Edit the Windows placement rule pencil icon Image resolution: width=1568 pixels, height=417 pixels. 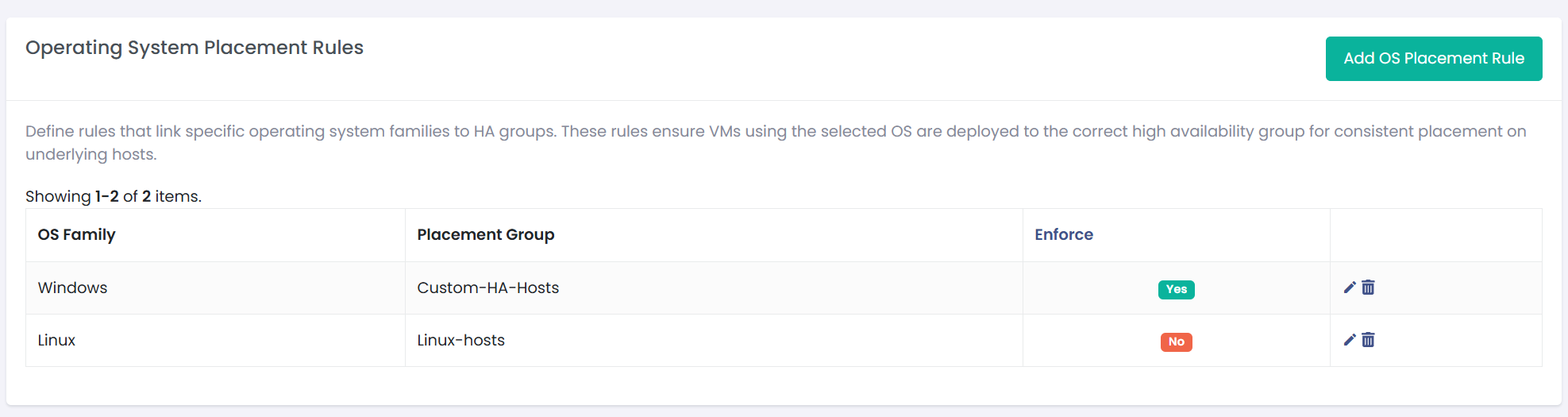[x=1350, y=288]
